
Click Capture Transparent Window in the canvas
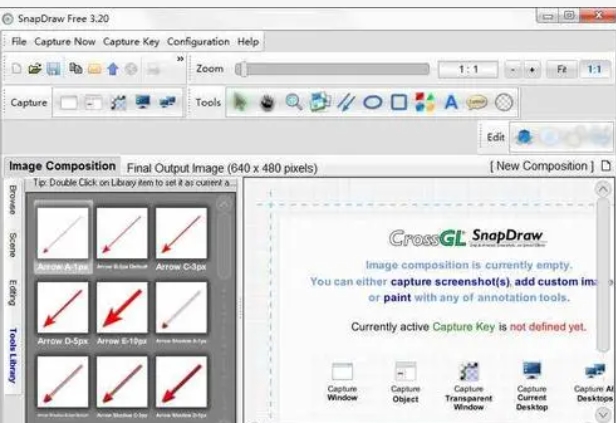[468, 386]
